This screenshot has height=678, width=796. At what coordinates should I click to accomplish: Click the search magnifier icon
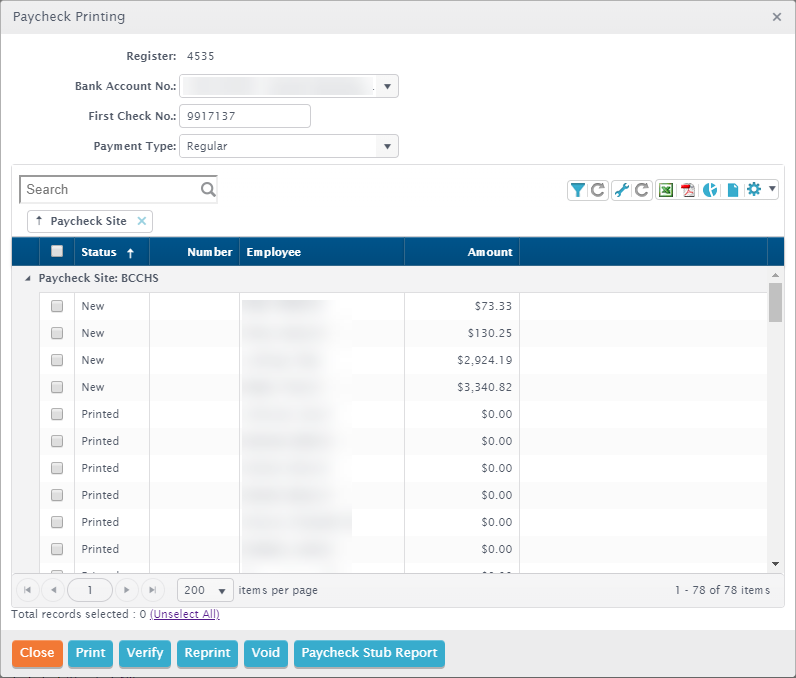(x=208, y=189)
